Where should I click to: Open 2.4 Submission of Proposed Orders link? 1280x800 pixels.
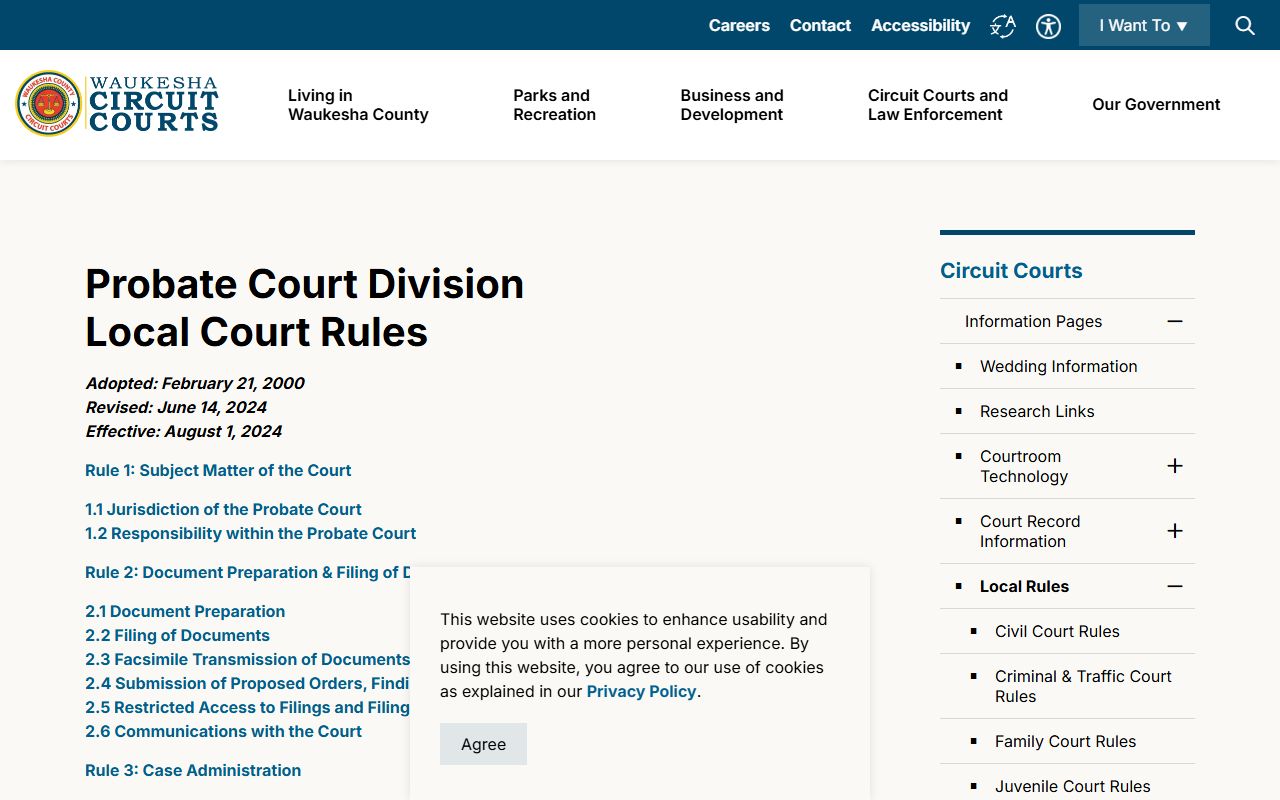pos(247,683)
